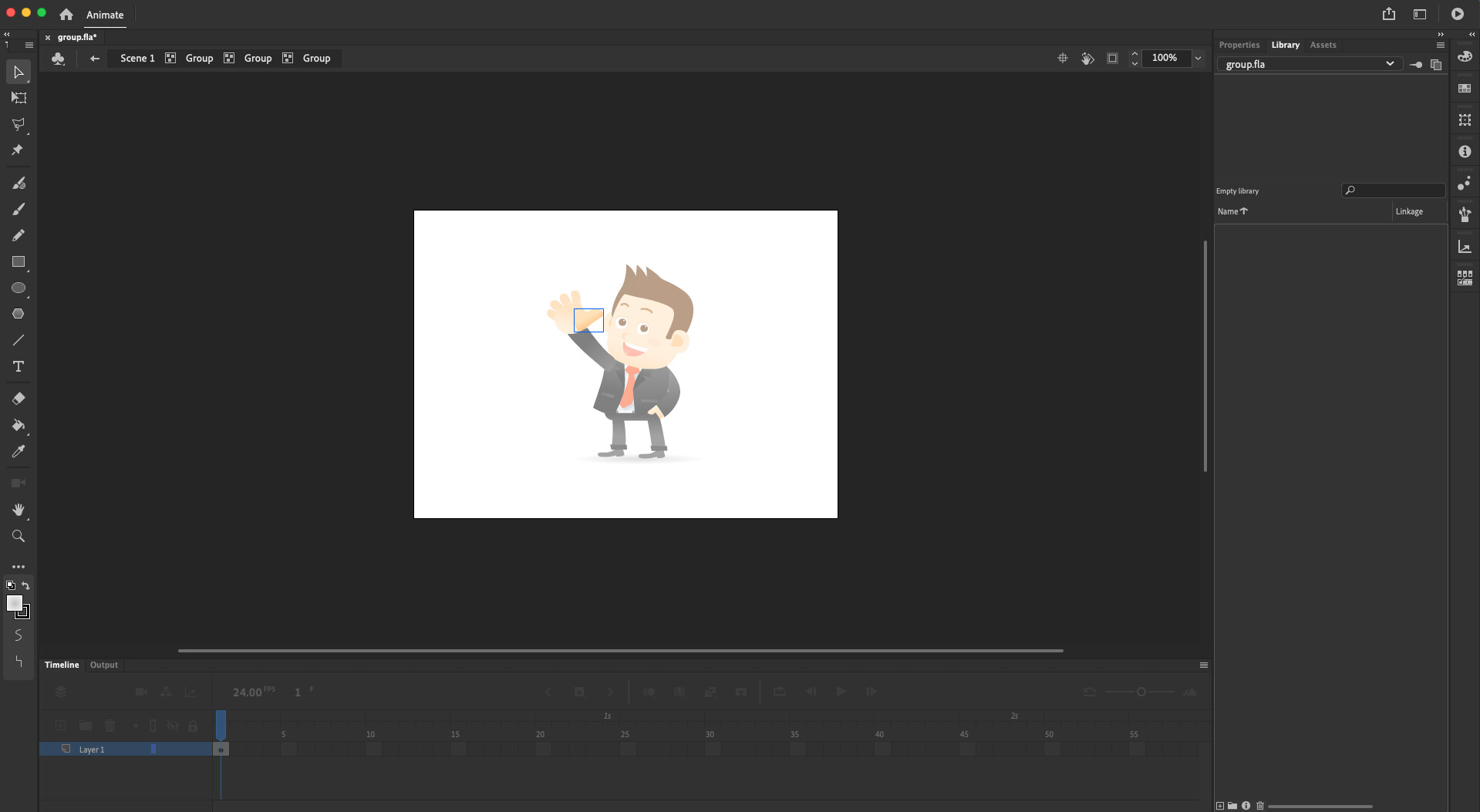
Task: Open the Zoom tool
Action: [x=18, y=536]
